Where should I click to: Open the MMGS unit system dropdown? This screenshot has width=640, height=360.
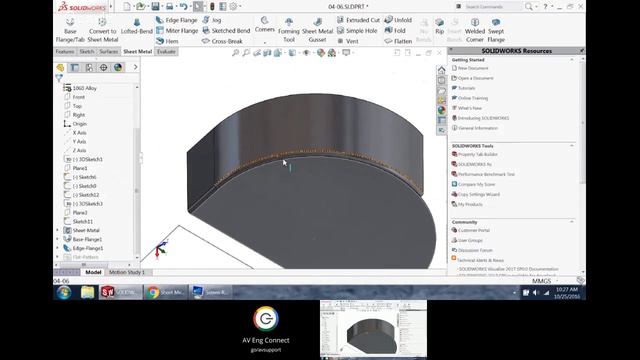[x=558, y=281]
